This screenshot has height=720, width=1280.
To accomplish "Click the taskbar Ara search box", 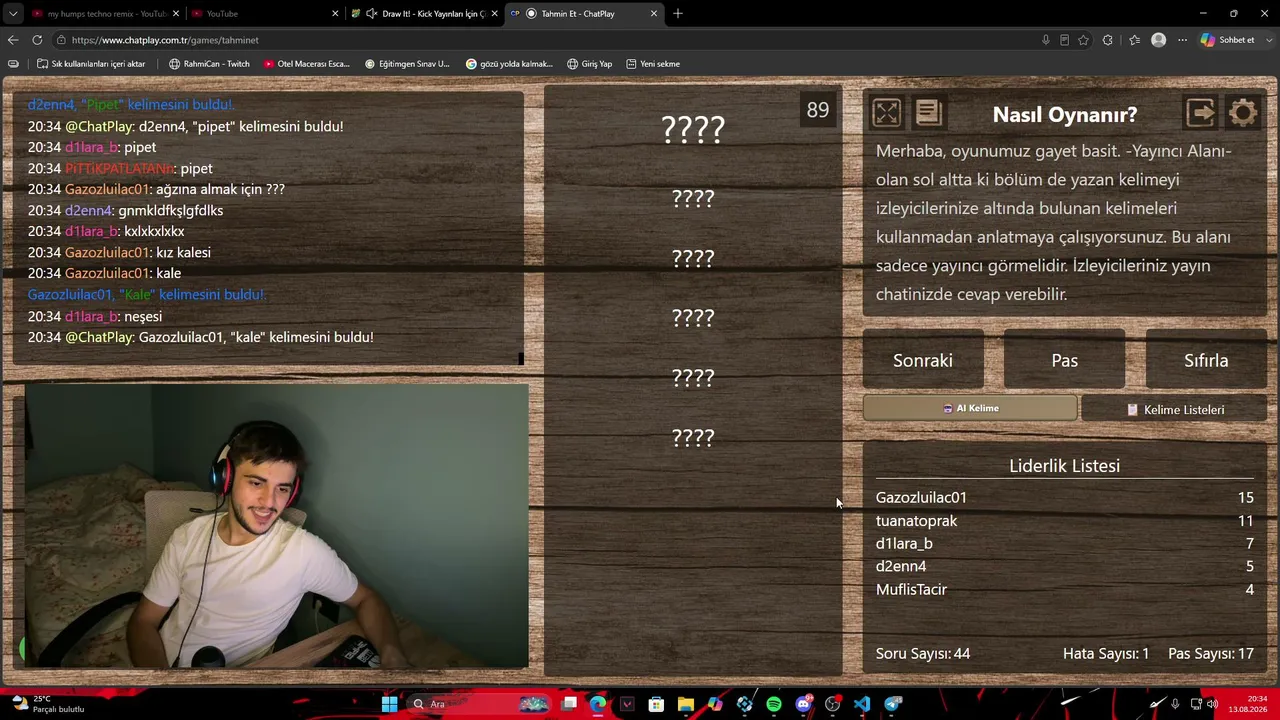I will tap(480, 704).
